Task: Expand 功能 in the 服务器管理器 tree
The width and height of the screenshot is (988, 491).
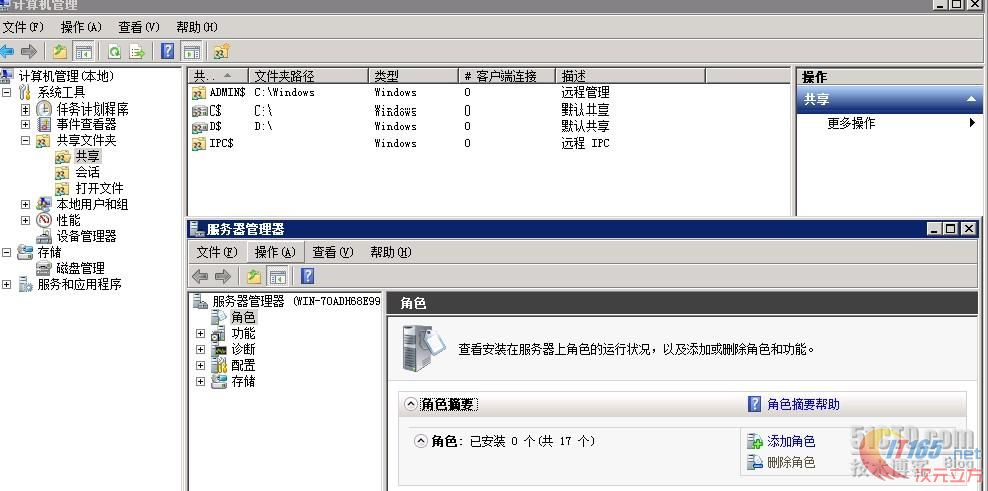Action: click(200, 333)
